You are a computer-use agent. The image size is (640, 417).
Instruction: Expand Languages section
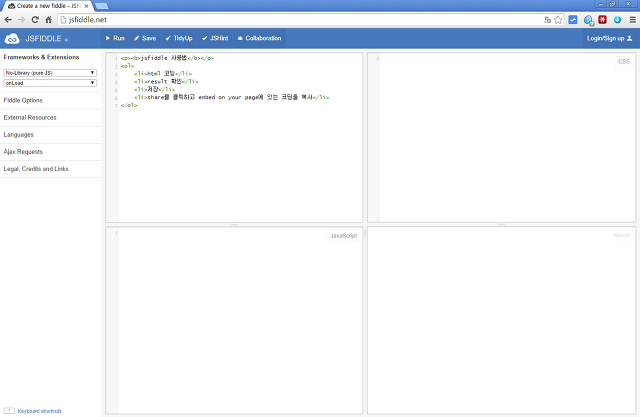[50, 135]
